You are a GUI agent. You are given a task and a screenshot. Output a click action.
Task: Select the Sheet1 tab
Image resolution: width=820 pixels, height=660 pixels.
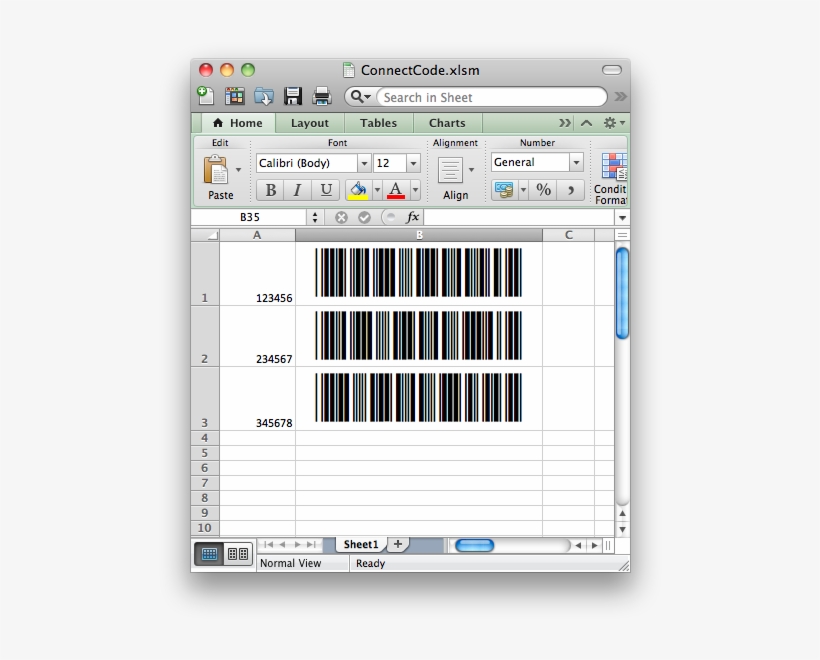tap(360, 544)
